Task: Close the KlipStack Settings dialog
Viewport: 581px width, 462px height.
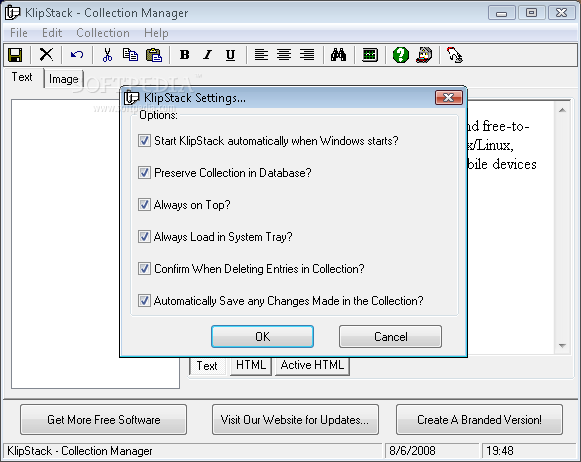Action: (449, 98)
